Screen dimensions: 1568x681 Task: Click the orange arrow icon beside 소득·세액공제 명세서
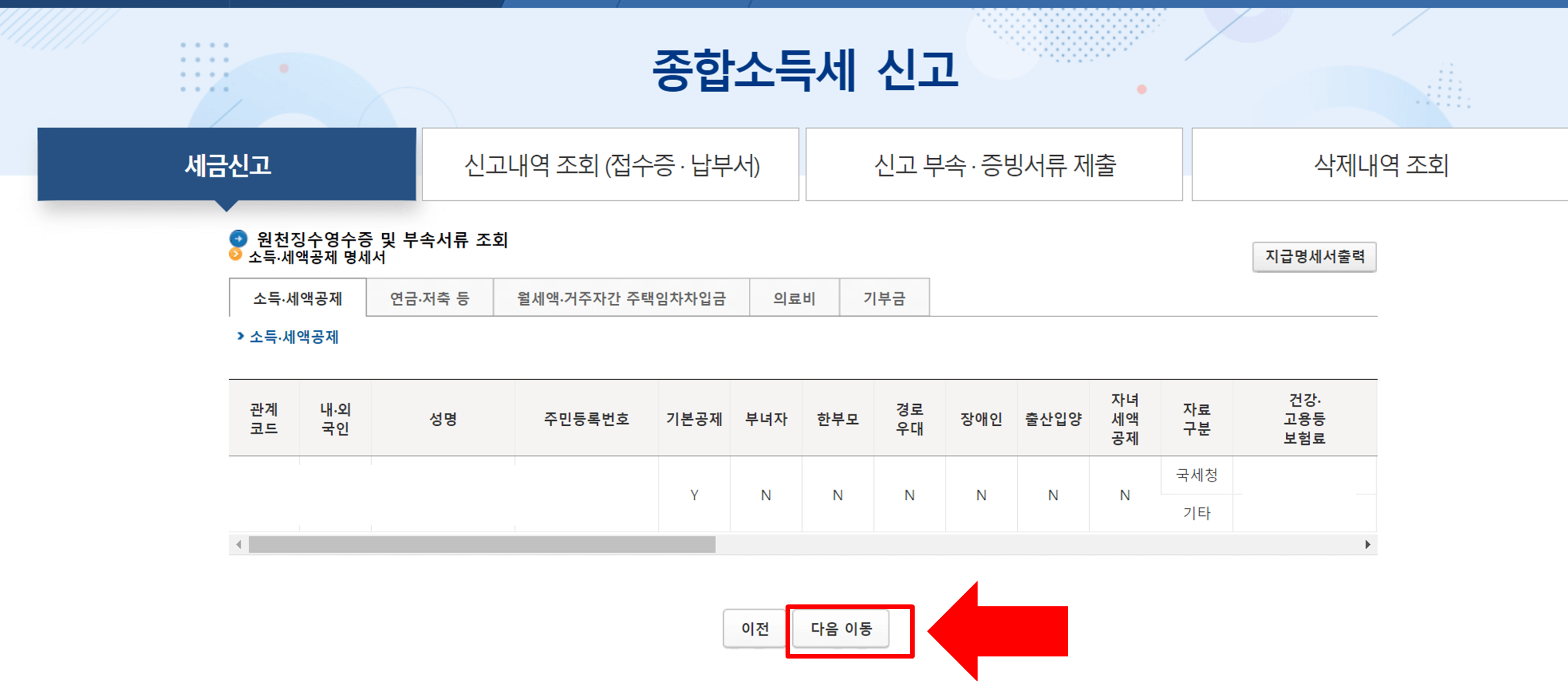(235, 254)
